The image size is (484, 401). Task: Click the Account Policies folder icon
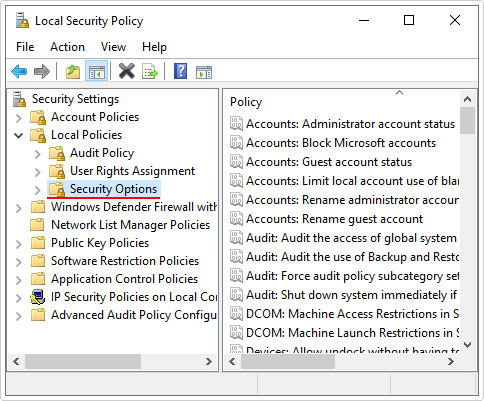pyautogui.click(x=38, y=117)
